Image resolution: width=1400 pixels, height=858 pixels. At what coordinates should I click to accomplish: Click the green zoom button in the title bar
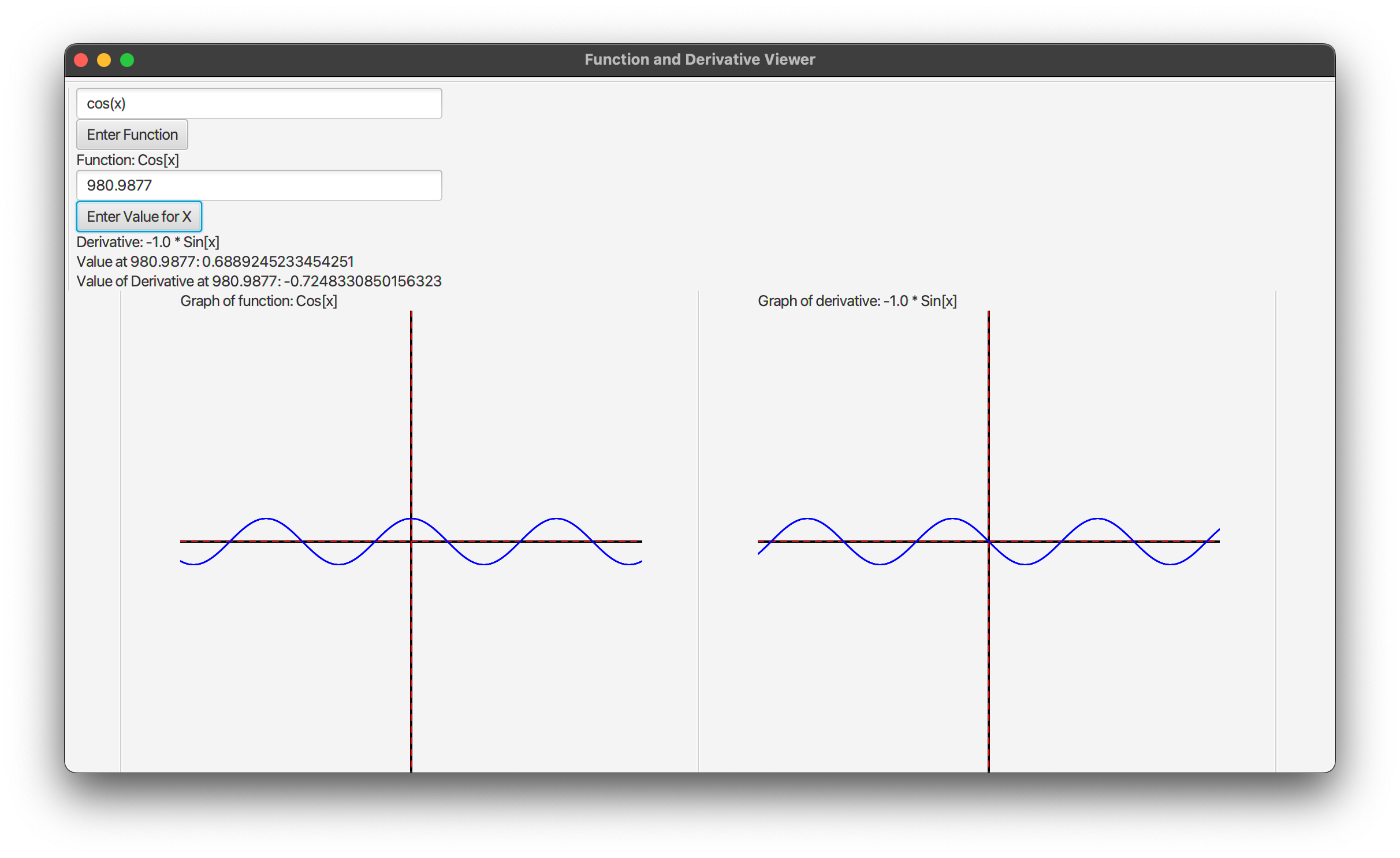(128, 59)
